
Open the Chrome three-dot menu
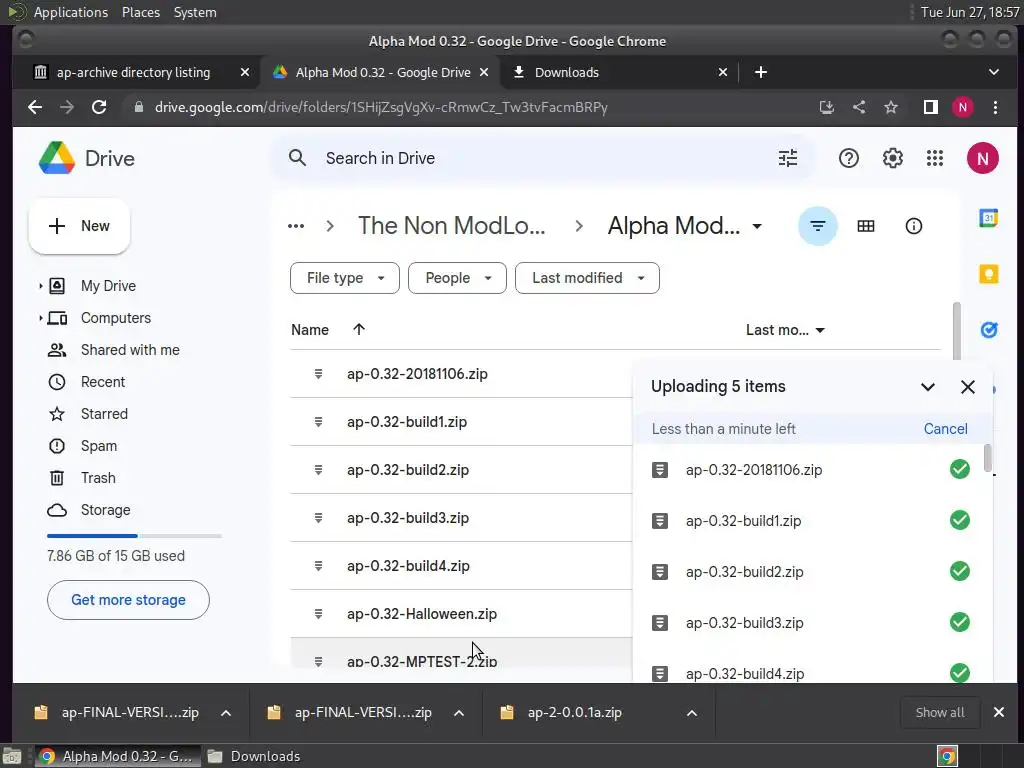(x=995, y=107)
